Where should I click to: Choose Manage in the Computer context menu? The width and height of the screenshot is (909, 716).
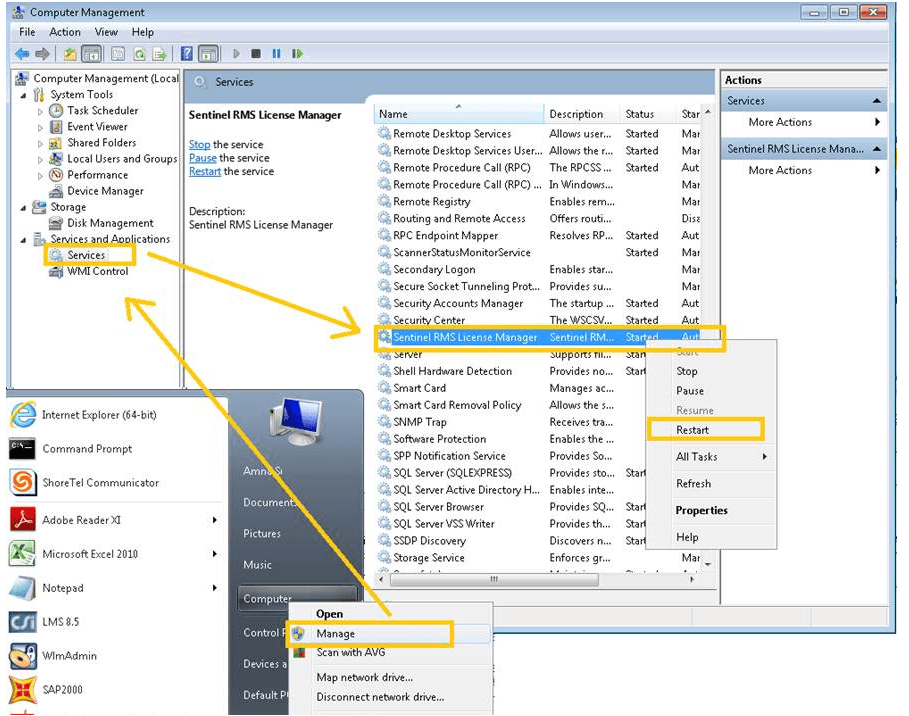pyautogui.click(x=390, y=634)
